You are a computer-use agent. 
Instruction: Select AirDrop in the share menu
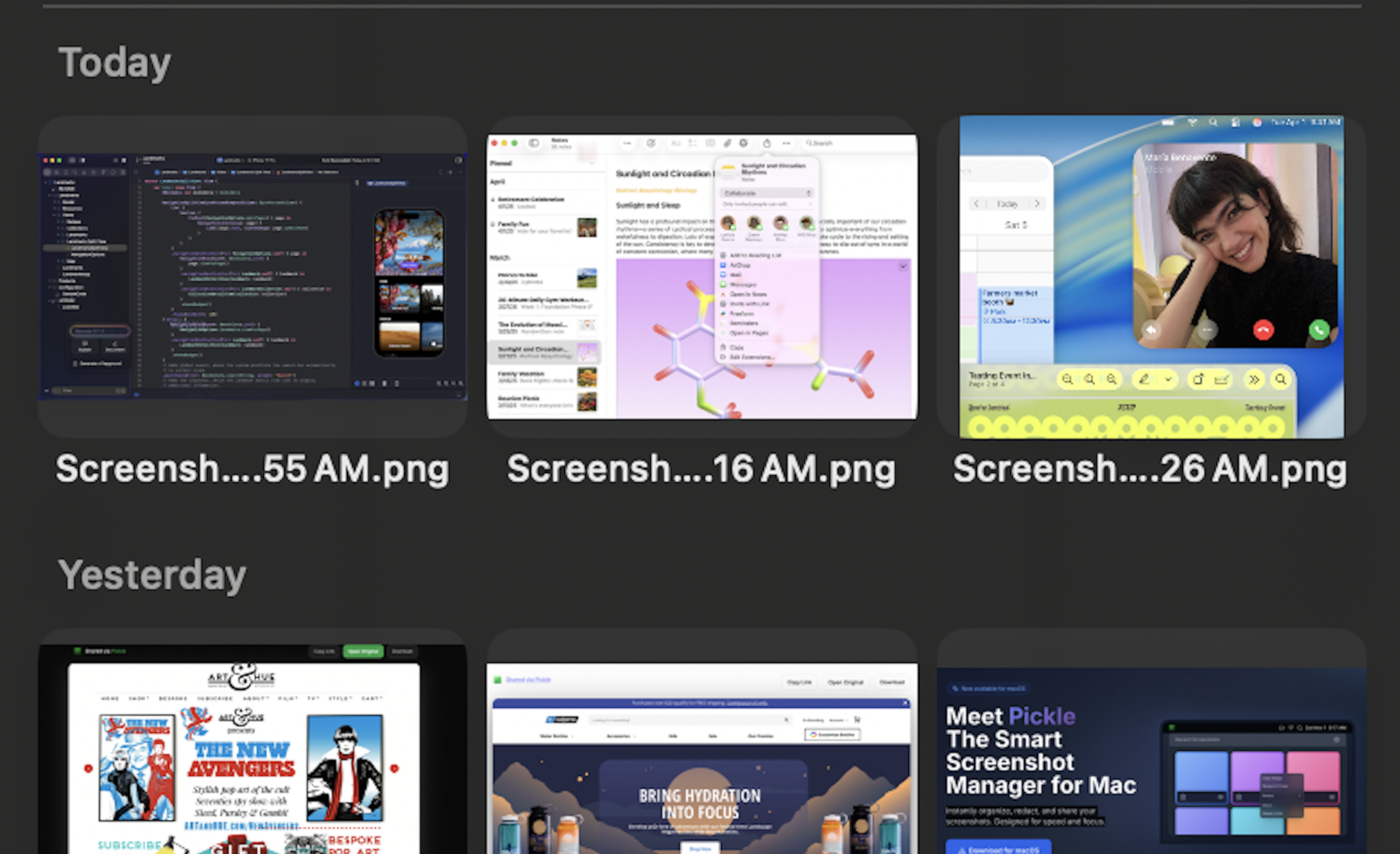(x=740, y=265)
